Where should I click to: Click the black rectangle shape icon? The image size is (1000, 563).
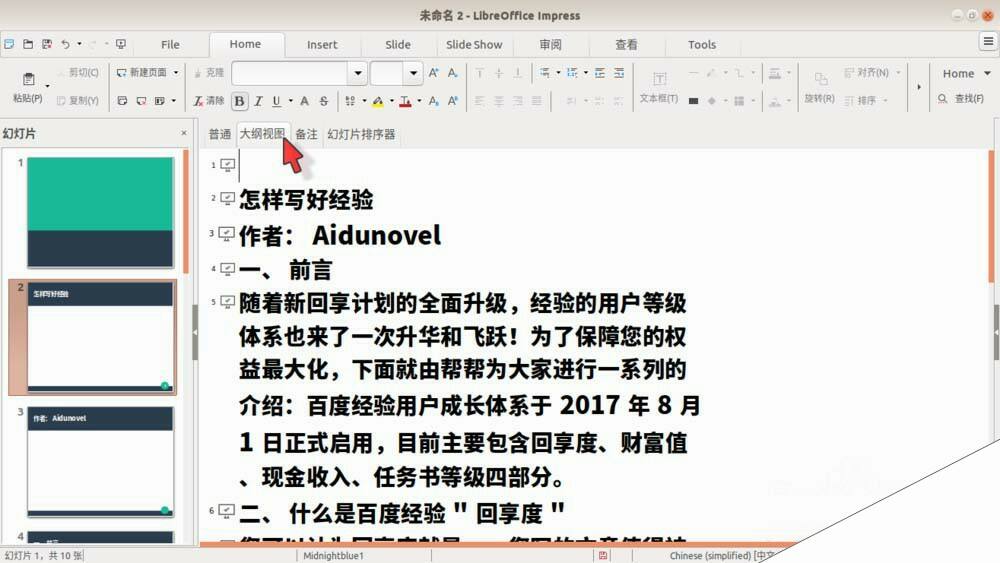coord(693,101)
